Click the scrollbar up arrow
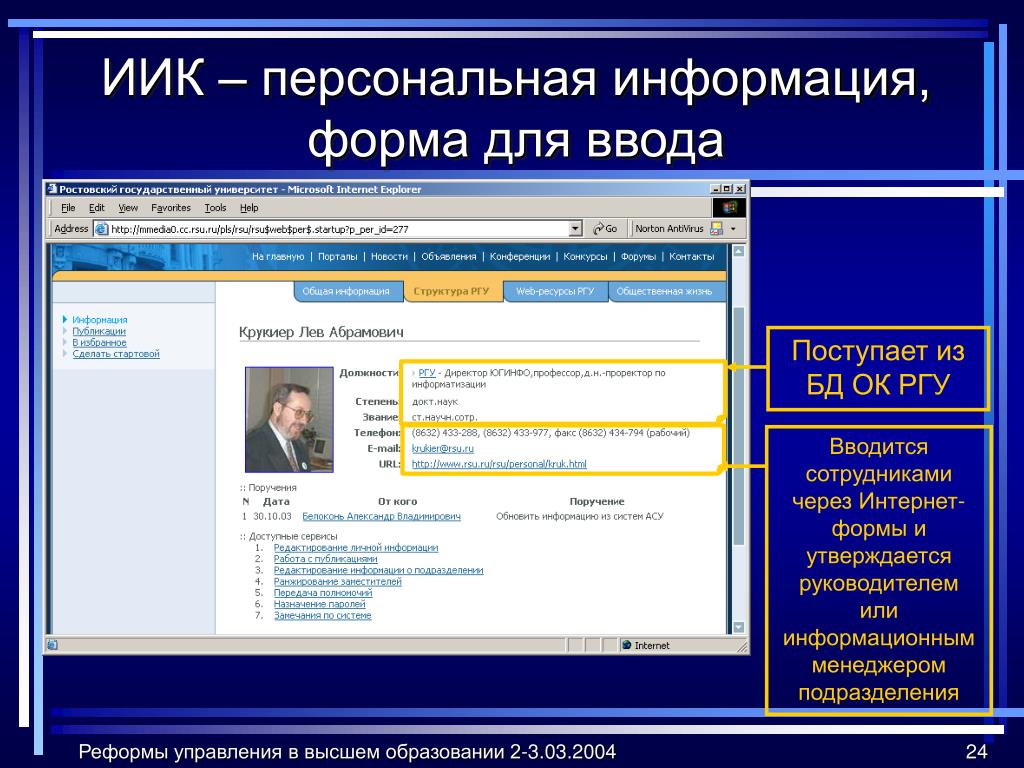Image resolution: width=1024 pixels, height=768 pixels. (x=739, y=251)
